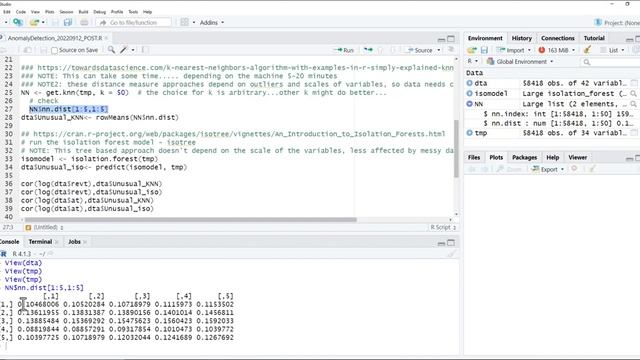The width and height of the screenshot is (640, 360).
Task: View the tmp data frame table icon
Action: click(633, 133)
